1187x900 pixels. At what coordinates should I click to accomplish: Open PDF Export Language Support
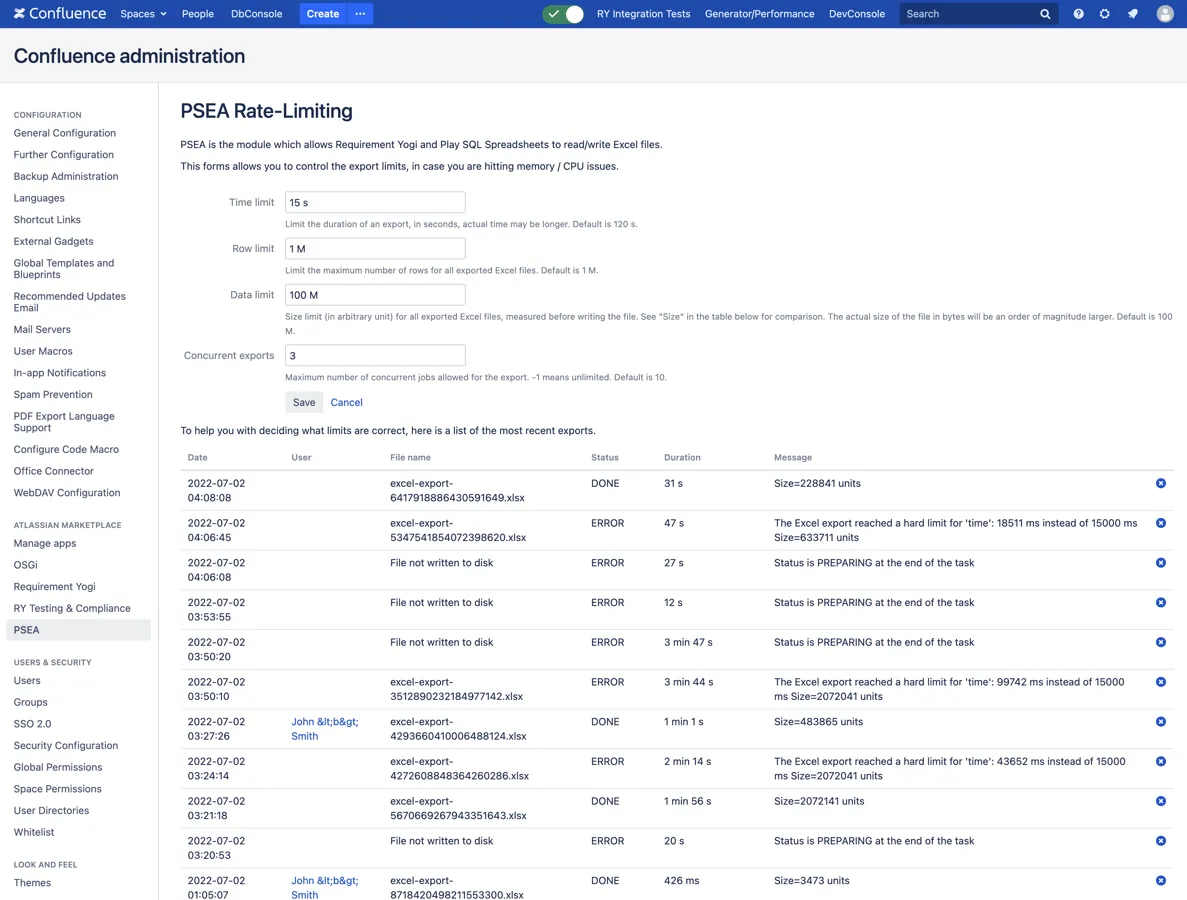pos(64,422)
